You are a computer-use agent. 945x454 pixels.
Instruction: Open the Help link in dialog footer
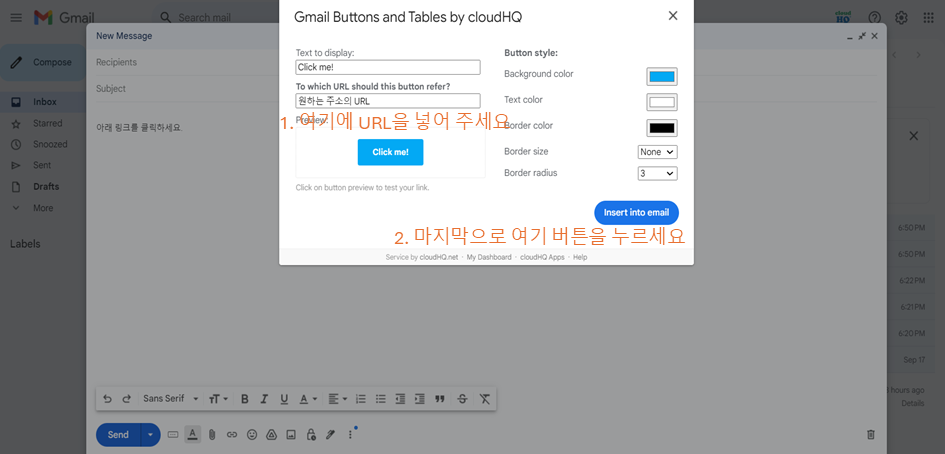point(580,257)
